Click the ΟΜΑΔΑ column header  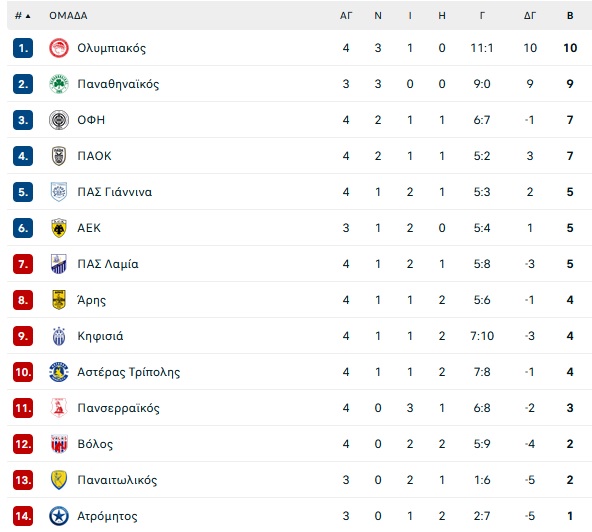coord(68,16)
